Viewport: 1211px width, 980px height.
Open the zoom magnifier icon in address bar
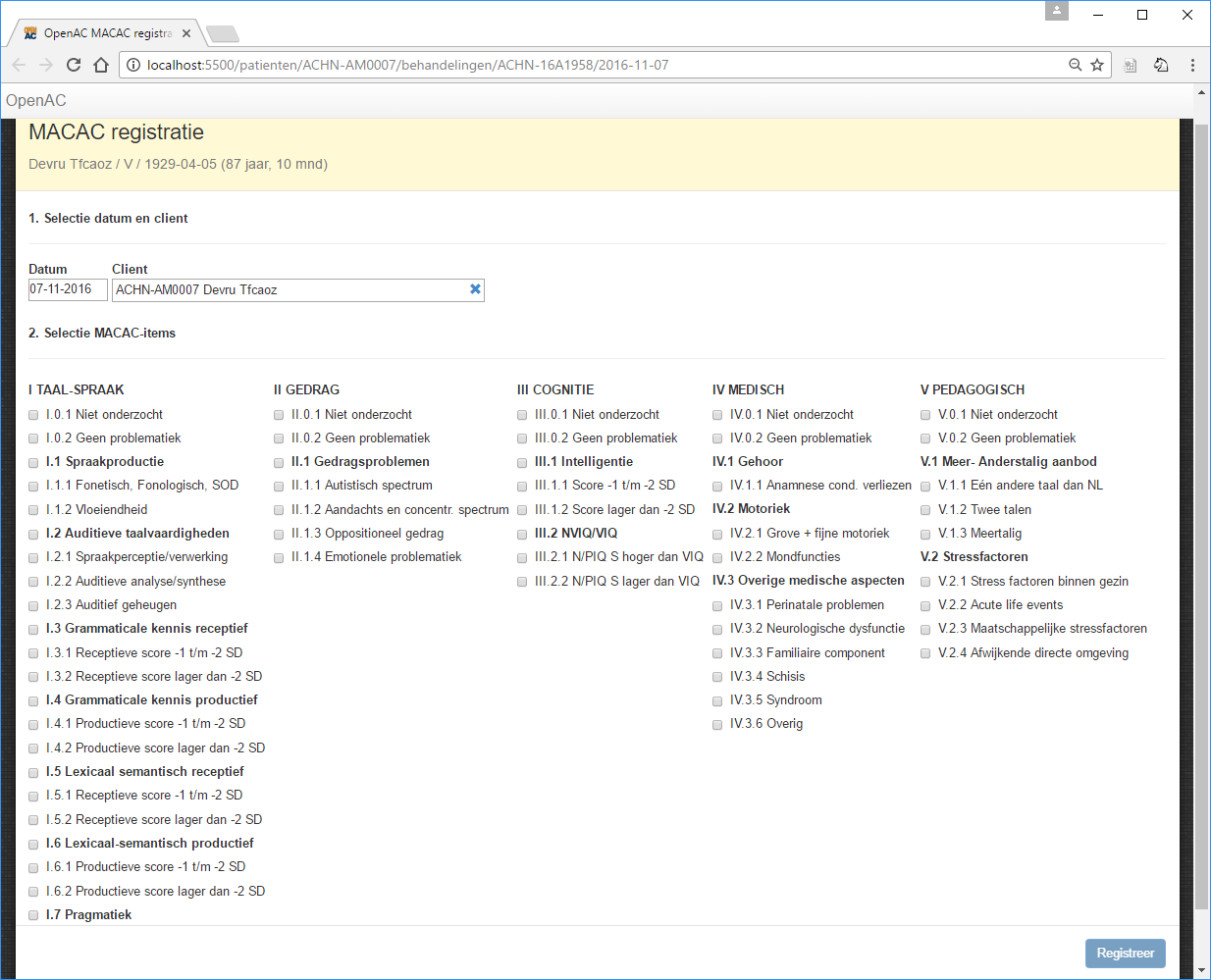[1075, 65]
